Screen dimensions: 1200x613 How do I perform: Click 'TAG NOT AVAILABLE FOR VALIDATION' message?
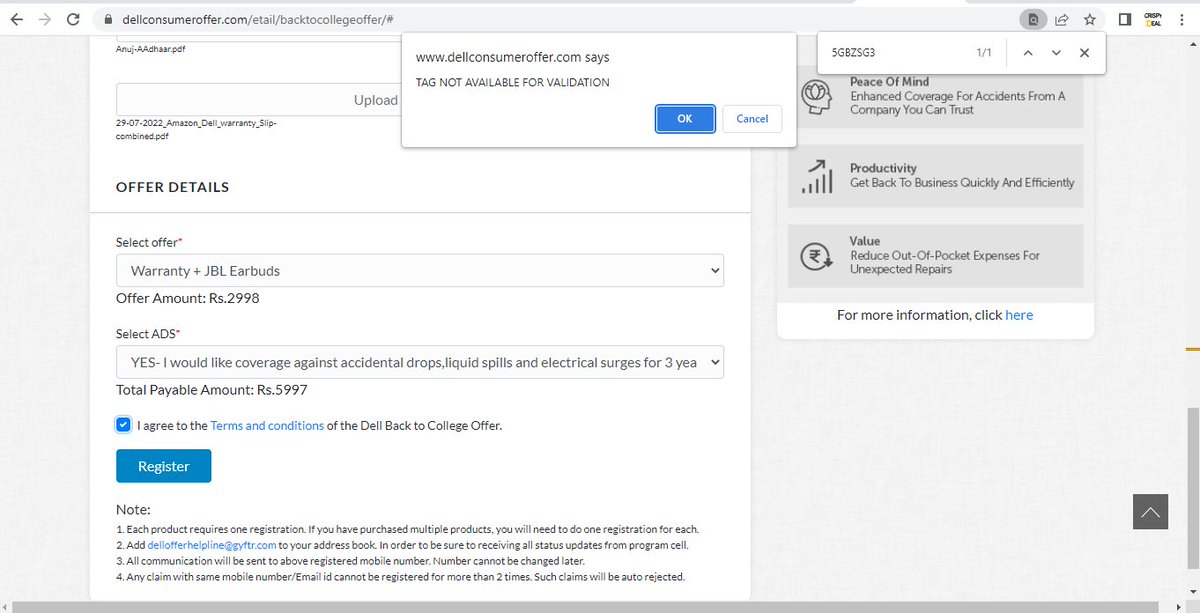(513, 83)
